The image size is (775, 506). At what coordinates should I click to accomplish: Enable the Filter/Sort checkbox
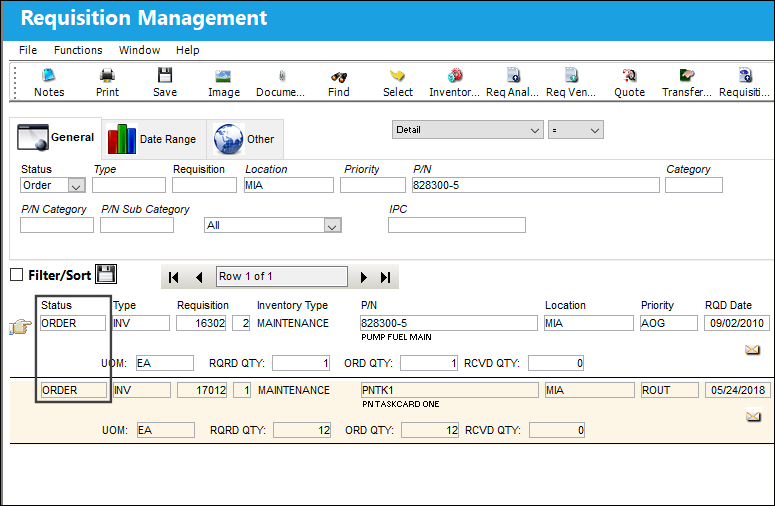[x=16, y=275]
